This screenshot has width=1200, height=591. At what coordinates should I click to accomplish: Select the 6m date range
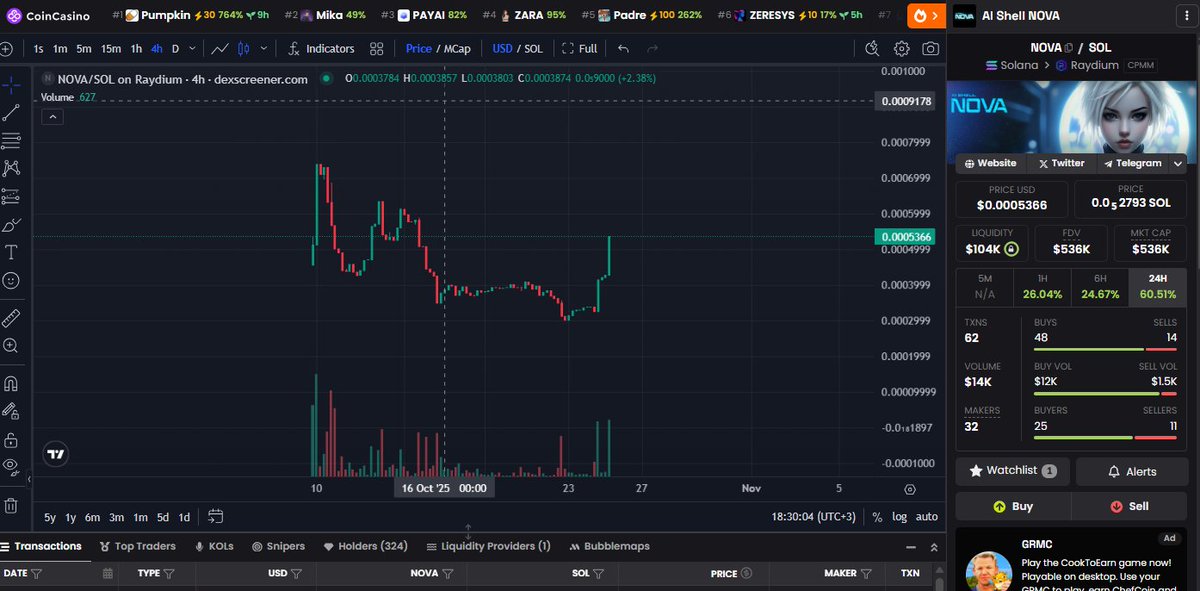point(92,517)
